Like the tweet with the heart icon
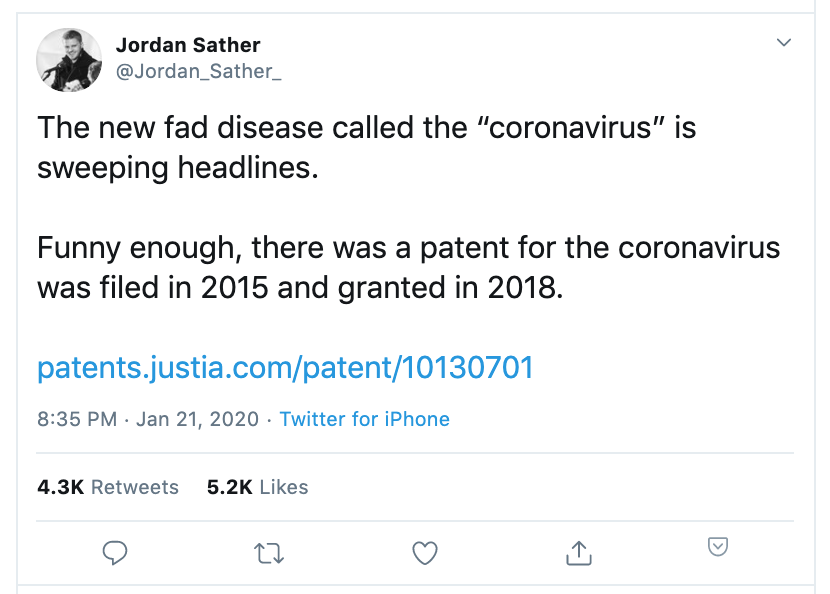Viewport: 830px width, 594px height. 425,553
